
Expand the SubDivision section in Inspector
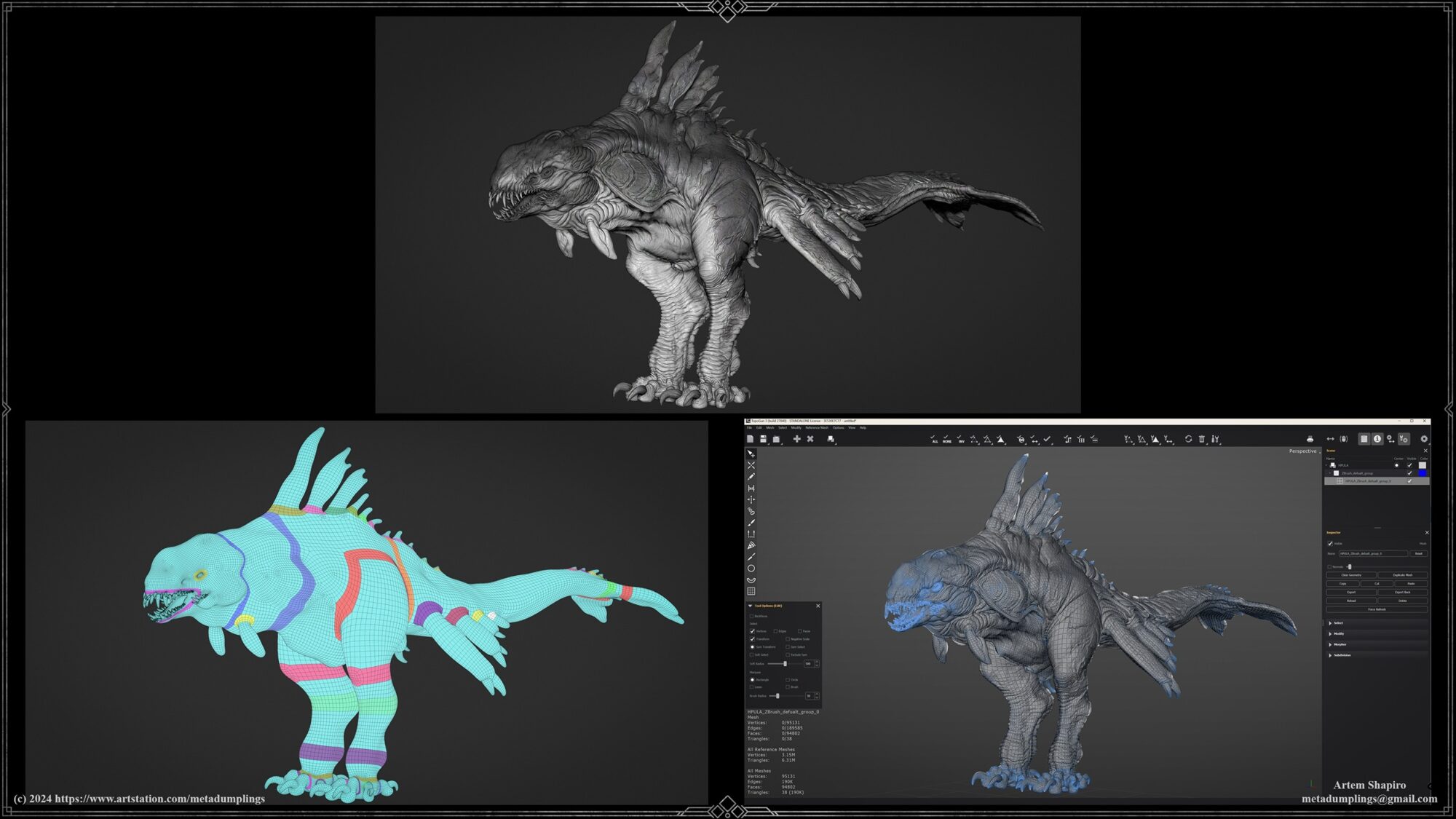coord(1341,655)
